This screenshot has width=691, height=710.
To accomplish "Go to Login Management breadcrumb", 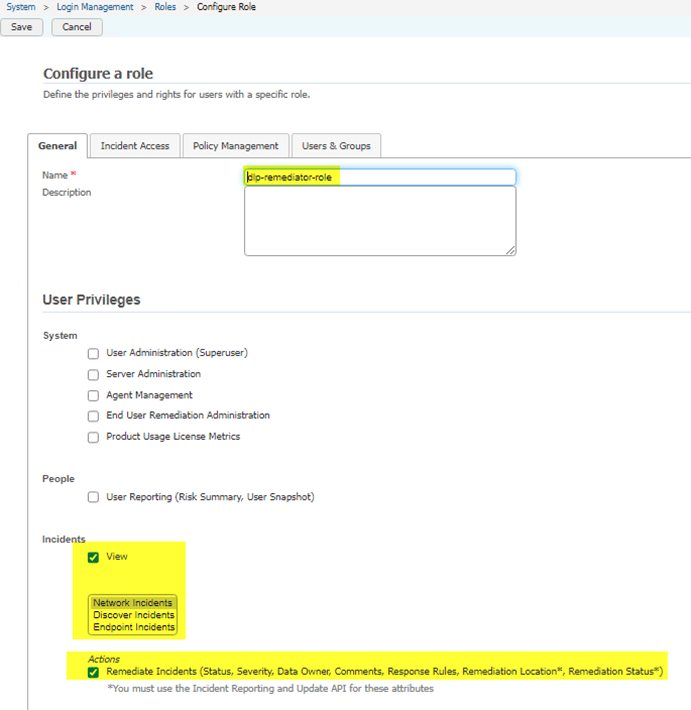I will point(95,7).
